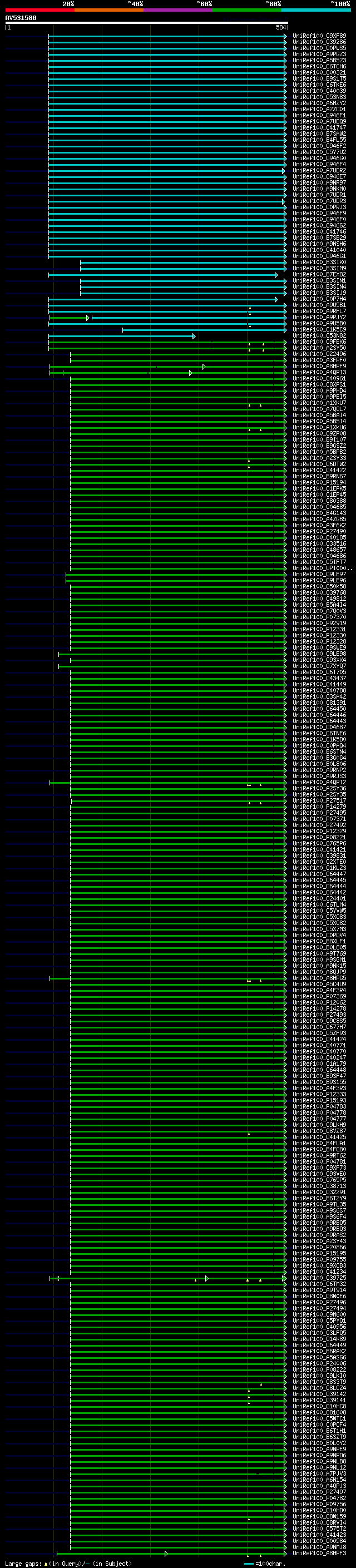Click UniRef100_Q53N83 label
This screenshot has width=356, height=1568.
319,97
